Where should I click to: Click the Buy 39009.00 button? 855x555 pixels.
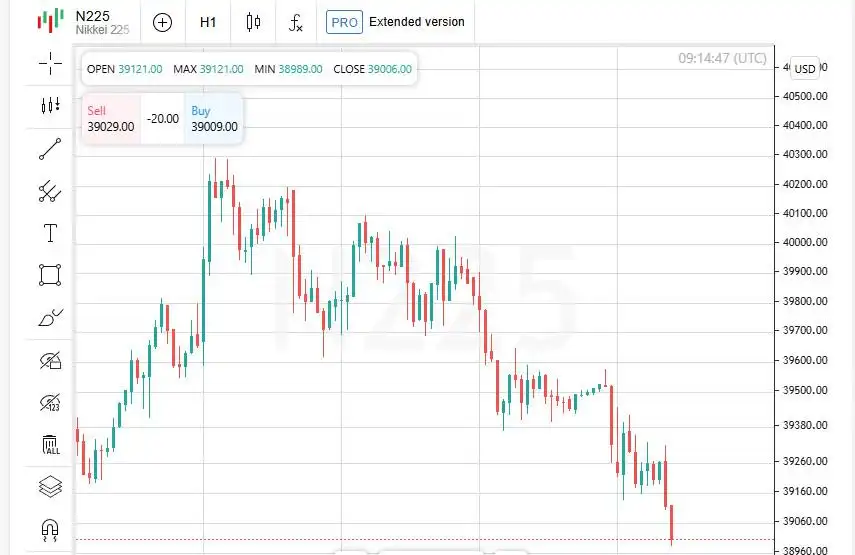pyautogui.click(x=214, y=119)
